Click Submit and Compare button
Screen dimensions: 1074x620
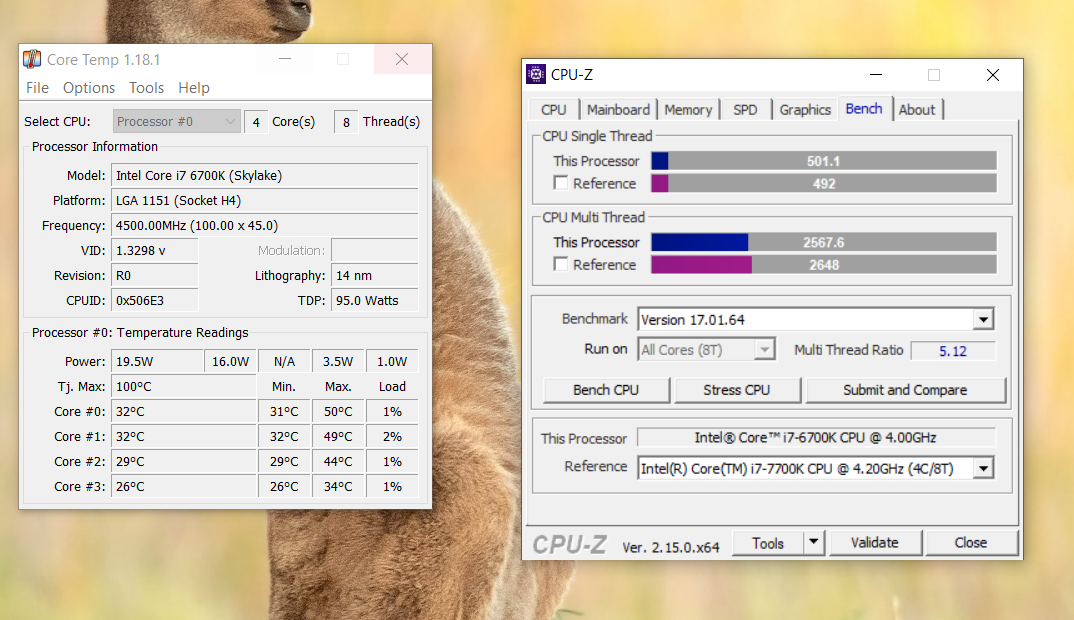pos(905,390)
